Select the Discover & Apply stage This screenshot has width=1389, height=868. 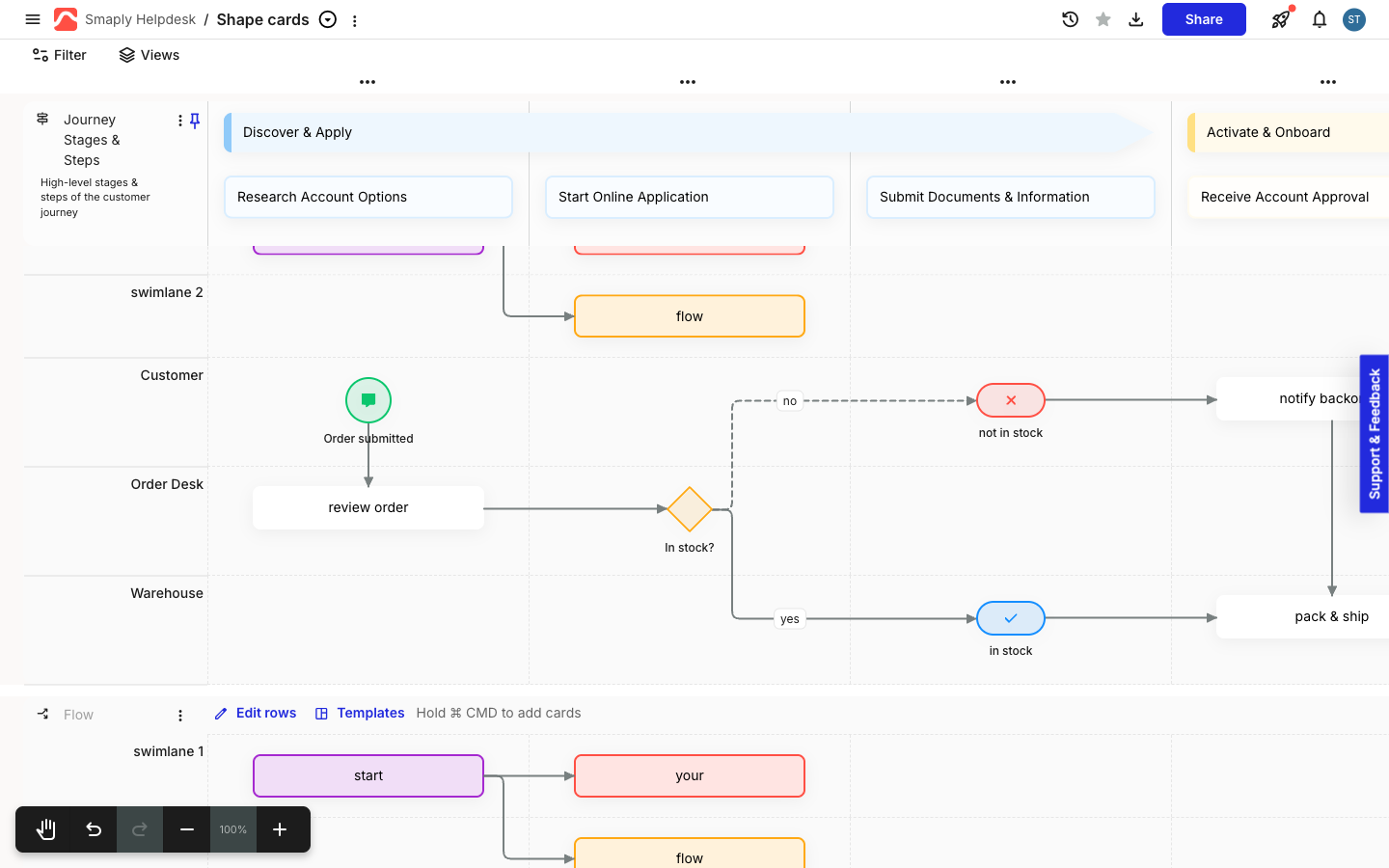click(x=689, y=132)
